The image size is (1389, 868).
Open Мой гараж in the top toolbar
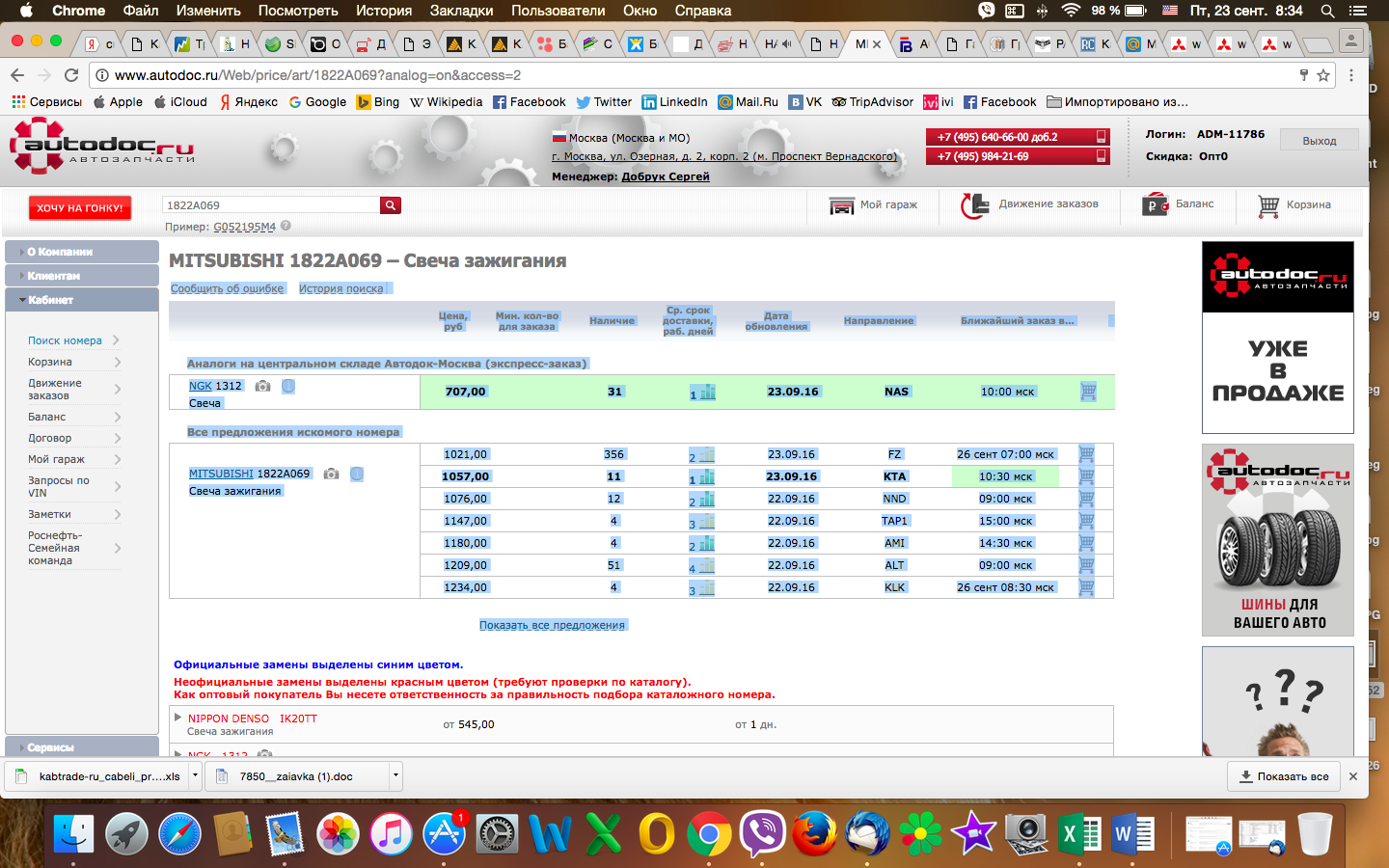(x=874, y=204)
